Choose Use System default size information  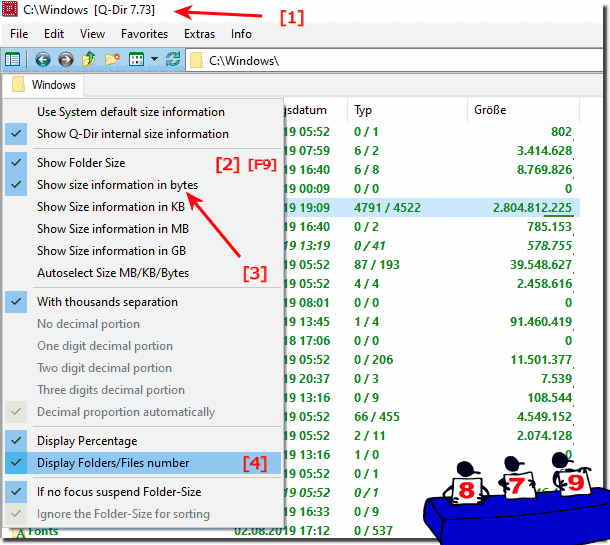pyautogui.click(x=143, y=112)
